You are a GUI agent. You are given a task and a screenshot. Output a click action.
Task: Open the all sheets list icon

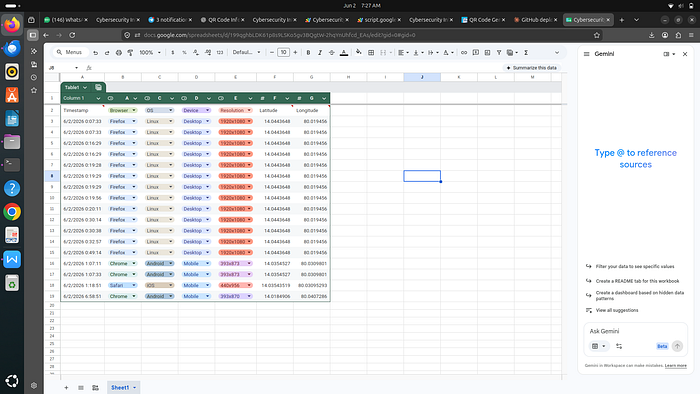pyautogui.click(x=81, y=388)
